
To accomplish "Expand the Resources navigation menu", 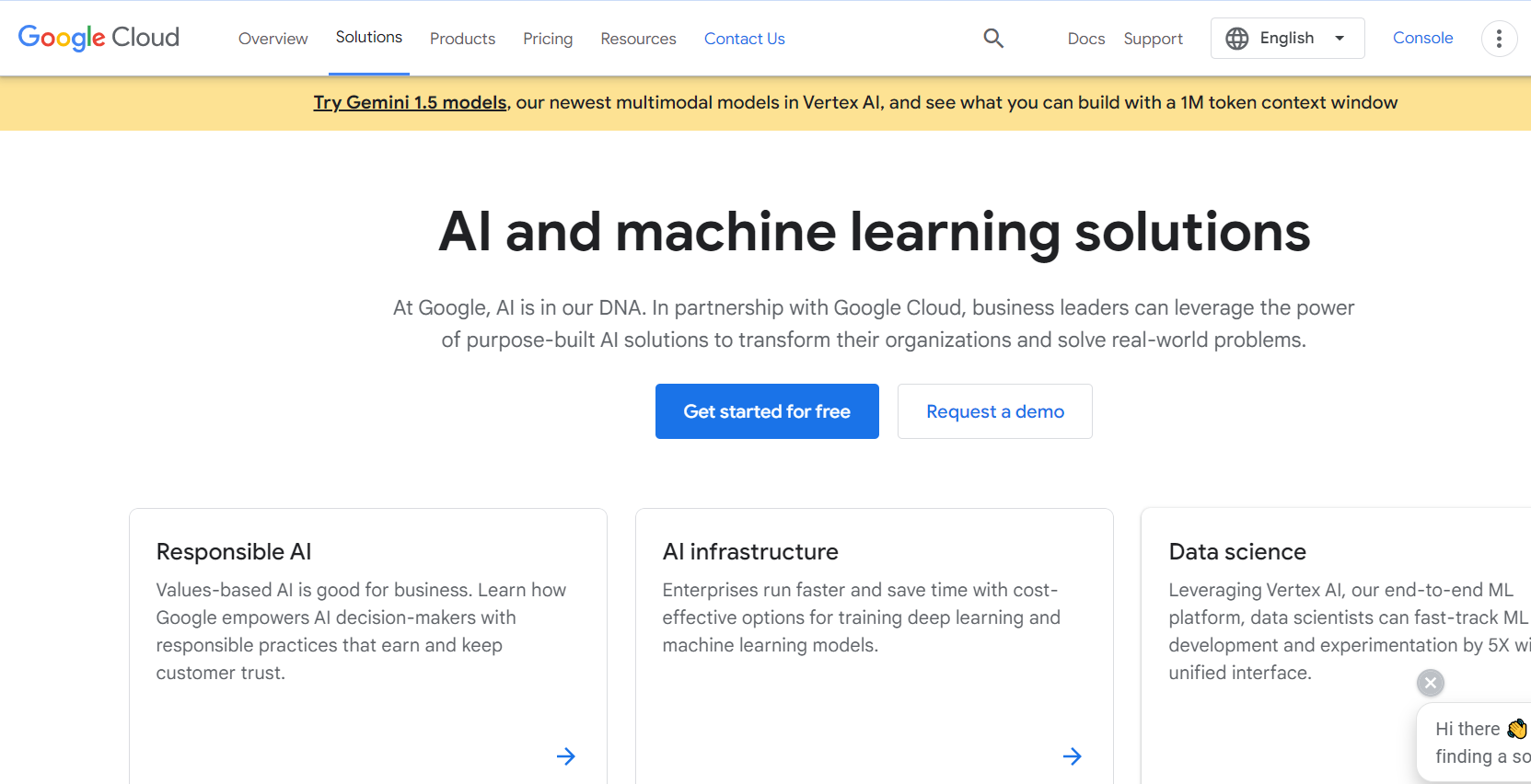I will click(638, 39).
